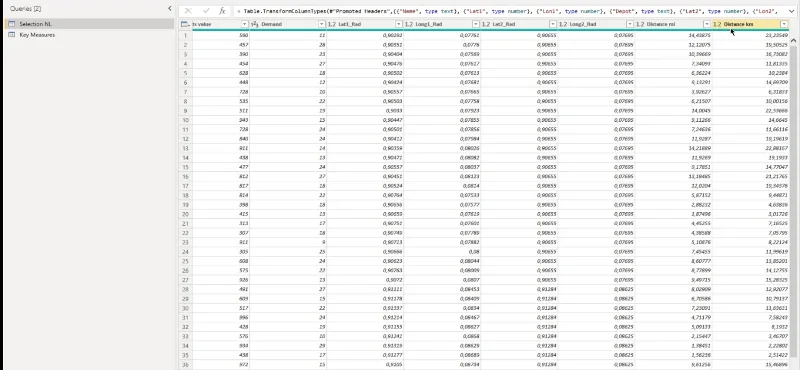This screenshot has height=370, width=800.
Task: Click the 1.2 type icon on Long2_Rad
Action: pos(563,24)
